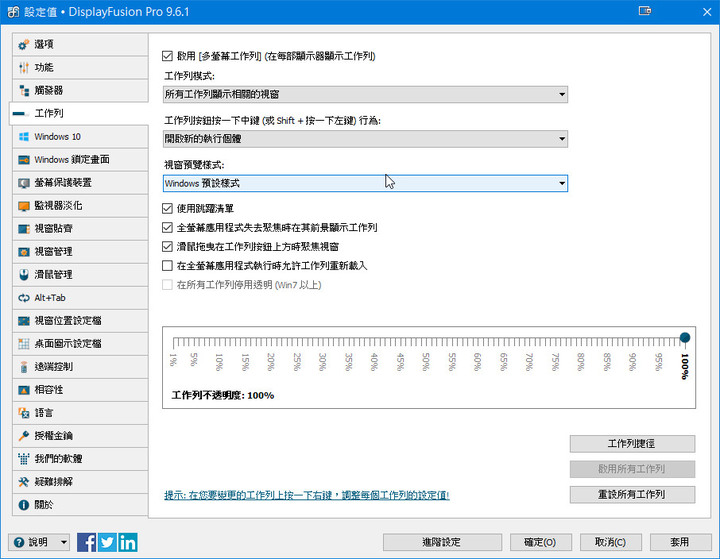The height and width of the screenshot is (559, 720).
Task: Click the 工作列捷徑 button
Action: pos(632,444)
